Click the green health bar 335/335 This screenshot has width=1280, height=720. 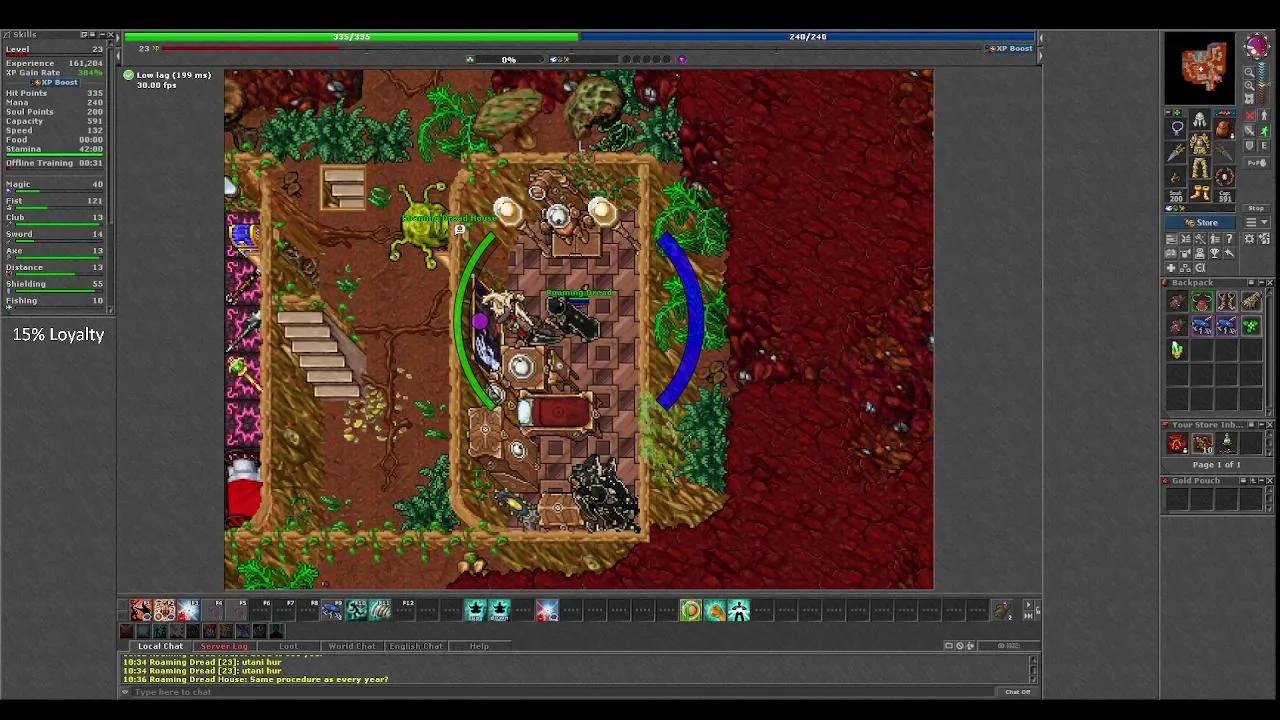[351, 37]
